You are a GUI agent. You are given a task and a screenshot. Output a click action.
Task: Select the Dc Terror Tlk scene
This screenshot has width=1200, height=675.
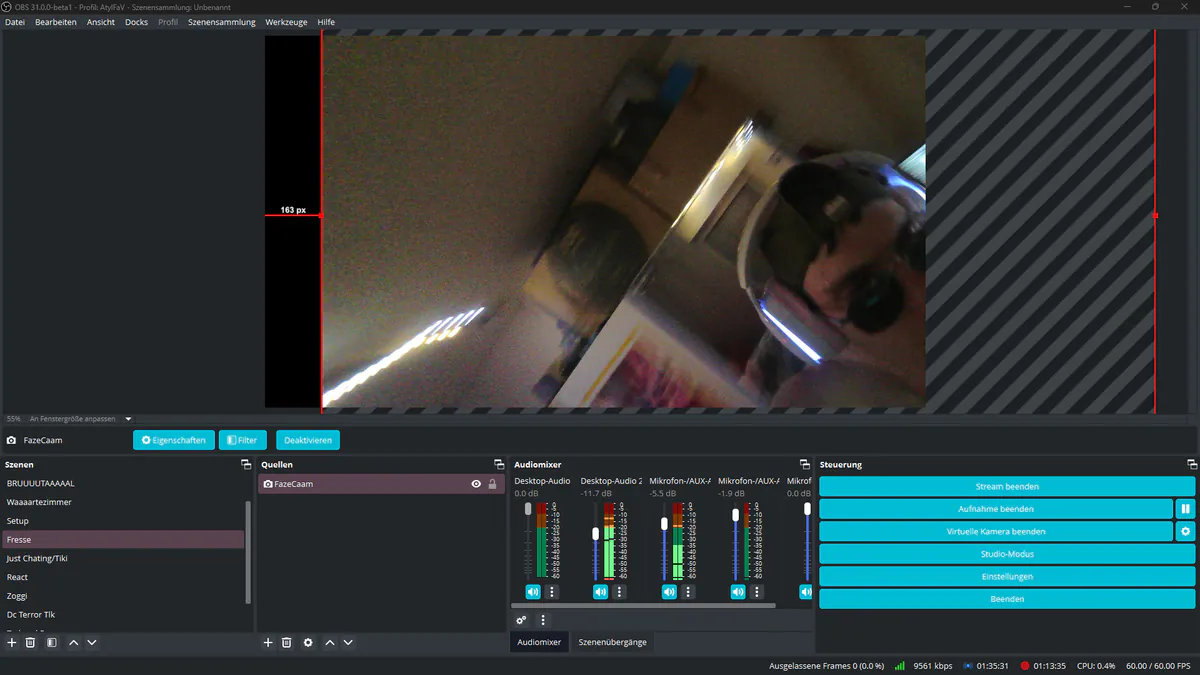pos(123,615)
